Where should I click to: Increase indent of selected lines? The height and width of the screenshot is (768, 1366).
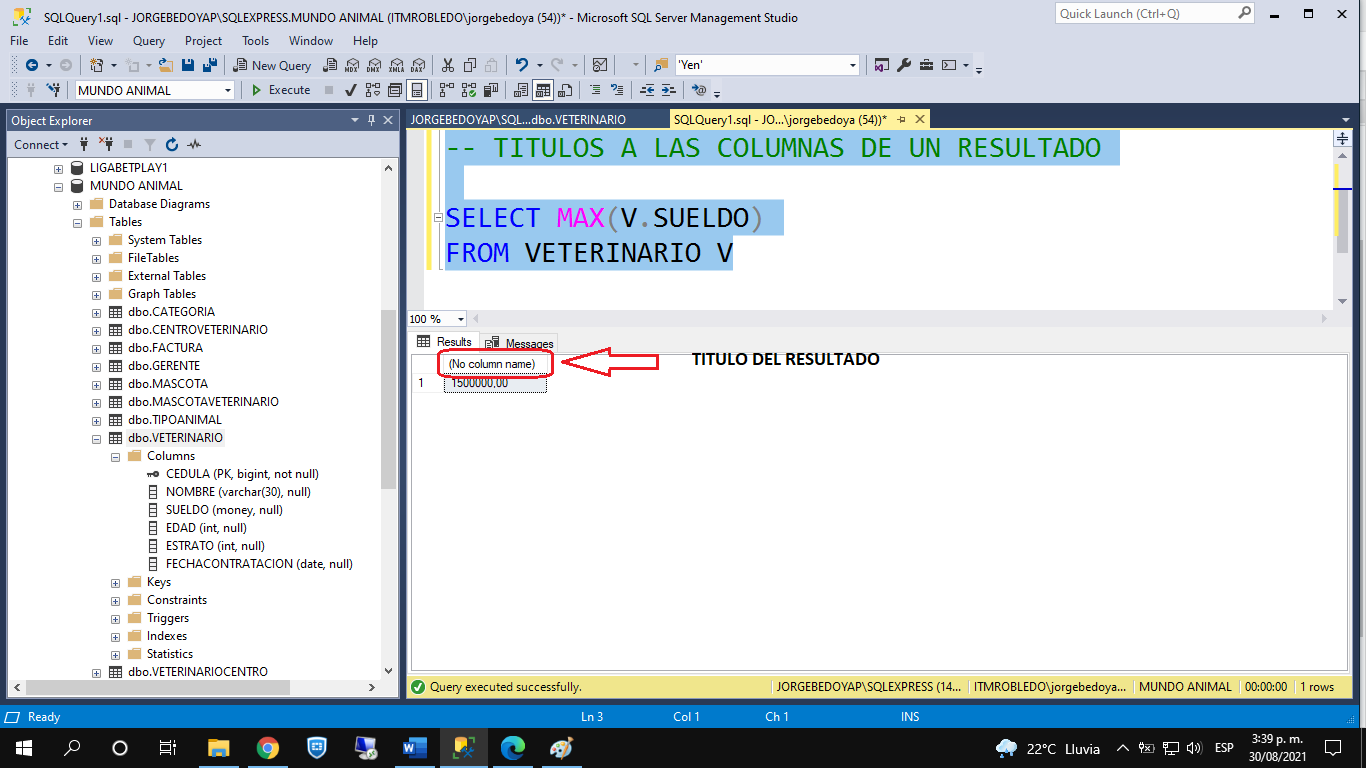[668, 90]
